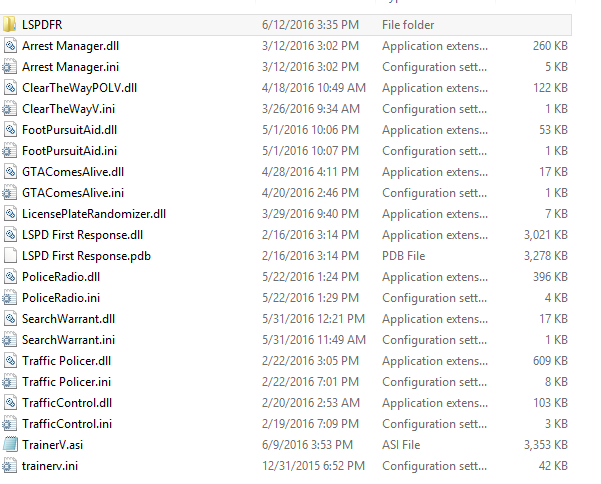The height and width of the screenshot is (484, 601).
Task: Click the LSPD First Response.dll icon
Action: 10,235
